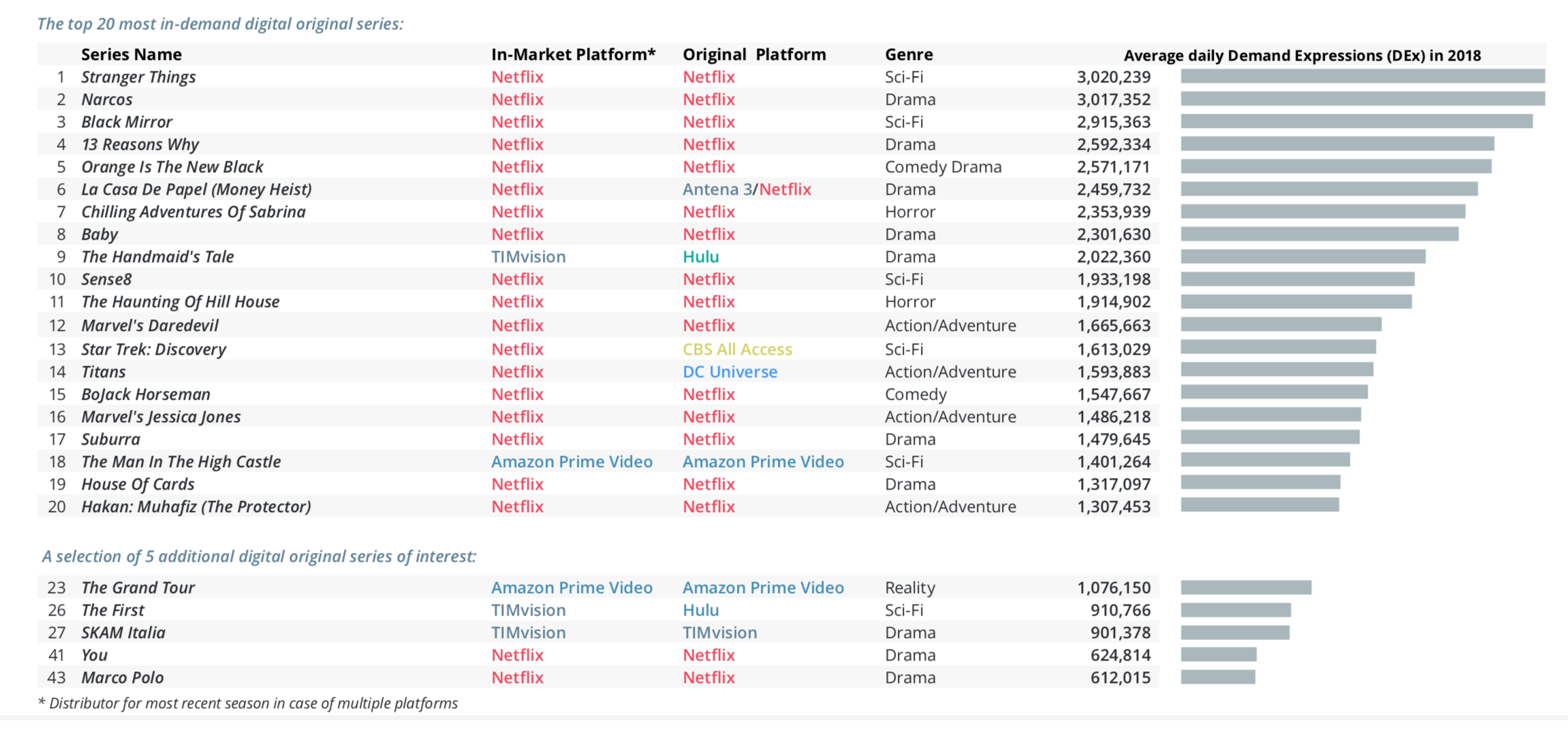Select the 3,020,239 demand value
This screenshot has width=1568, height=730.
click(1114, 77)
